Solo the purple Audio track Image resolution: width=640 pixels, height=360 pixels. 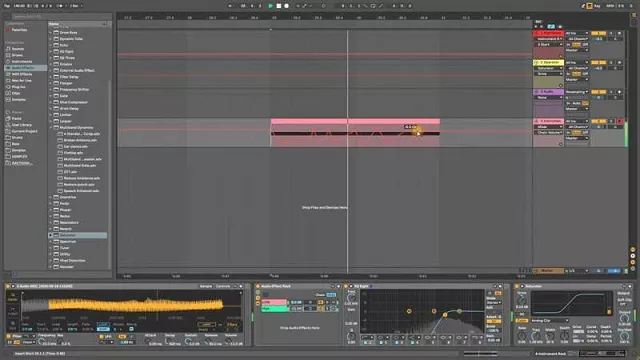pos(611,92)
